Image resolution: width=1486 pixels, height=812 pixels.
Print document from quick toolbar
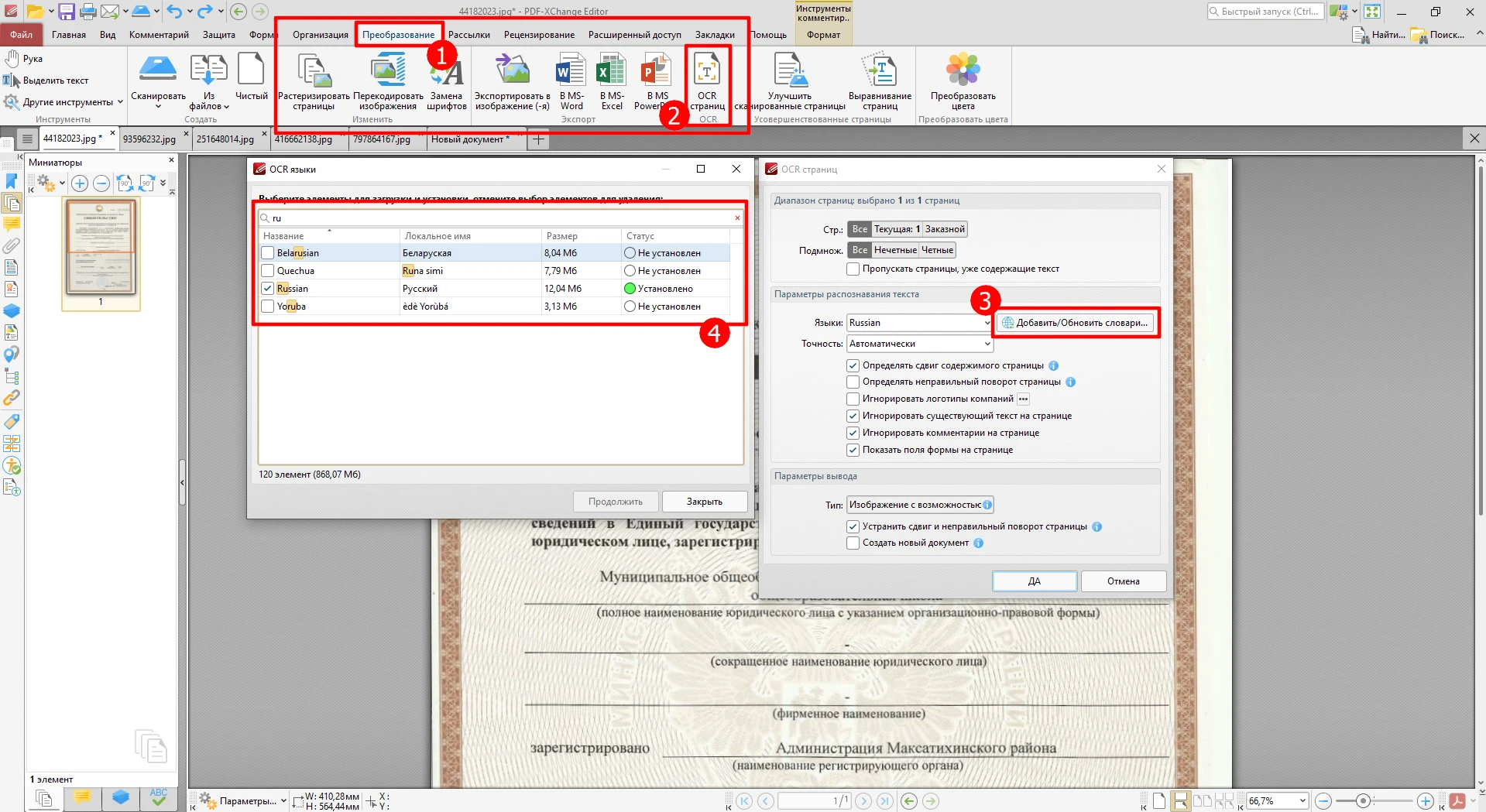click(x=88, y=12)
